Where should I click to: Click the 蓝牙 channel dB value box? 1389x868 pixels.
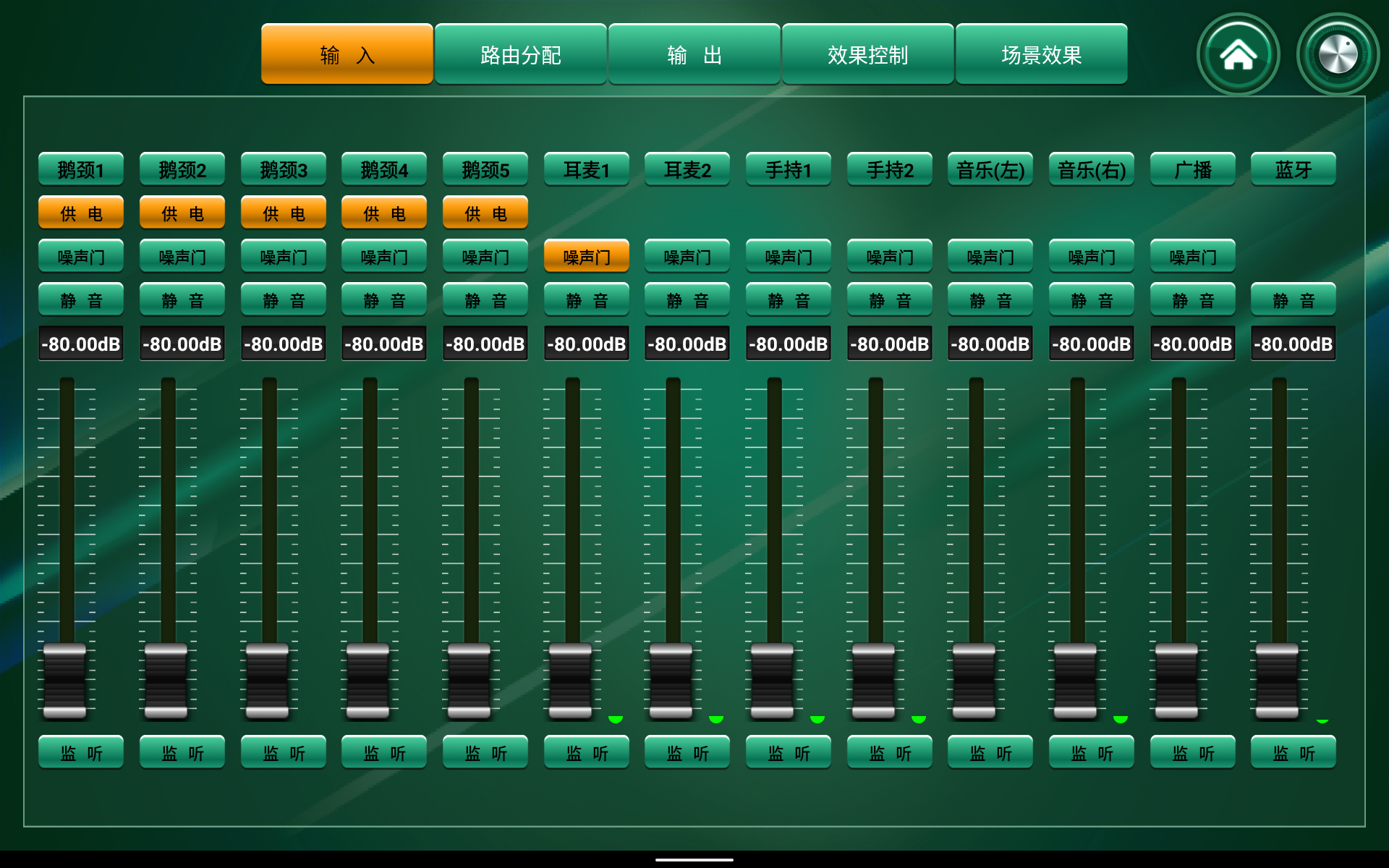[1294, 344]
